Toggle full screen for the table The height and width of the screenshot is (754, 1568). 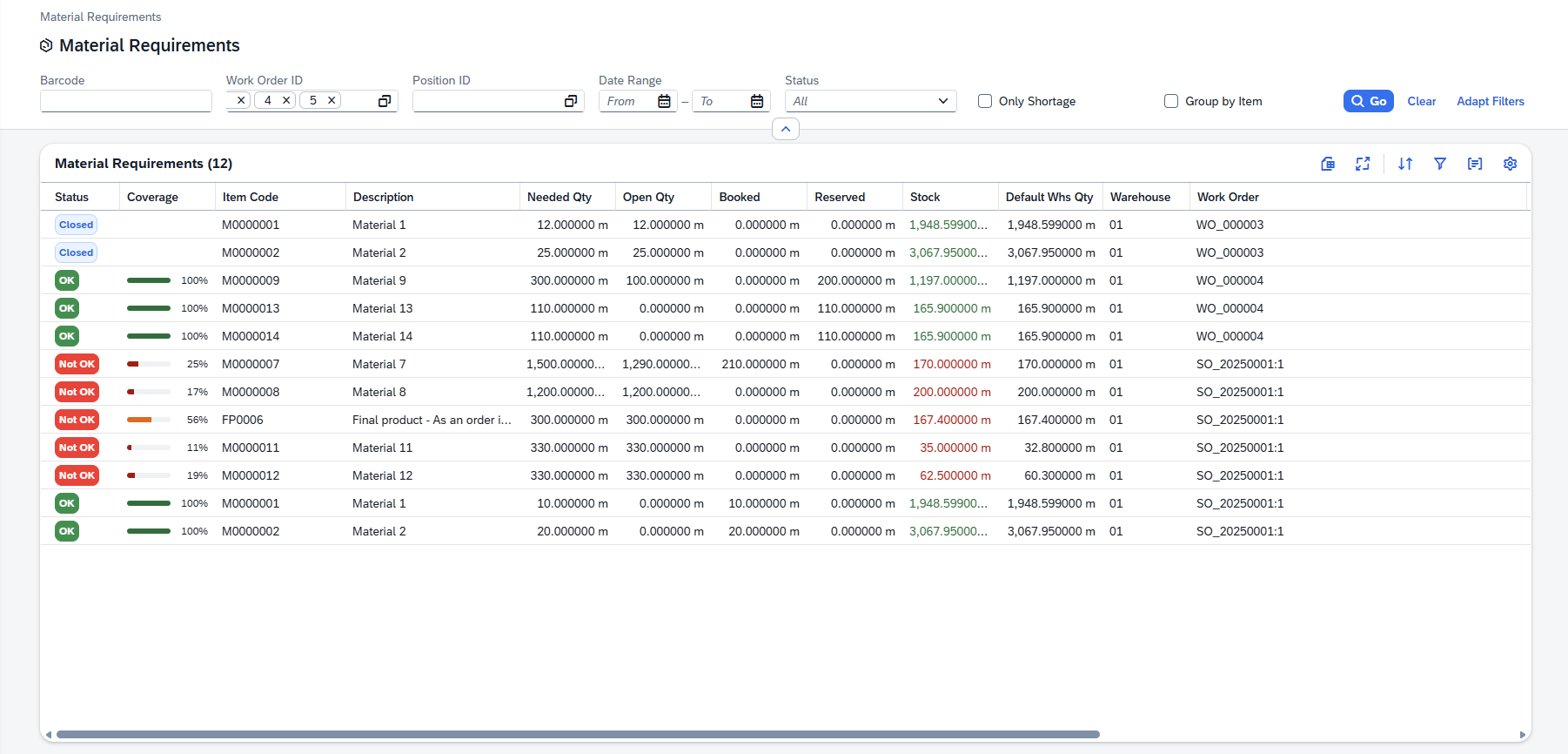pyautogui.click(x=1363, y=164)
